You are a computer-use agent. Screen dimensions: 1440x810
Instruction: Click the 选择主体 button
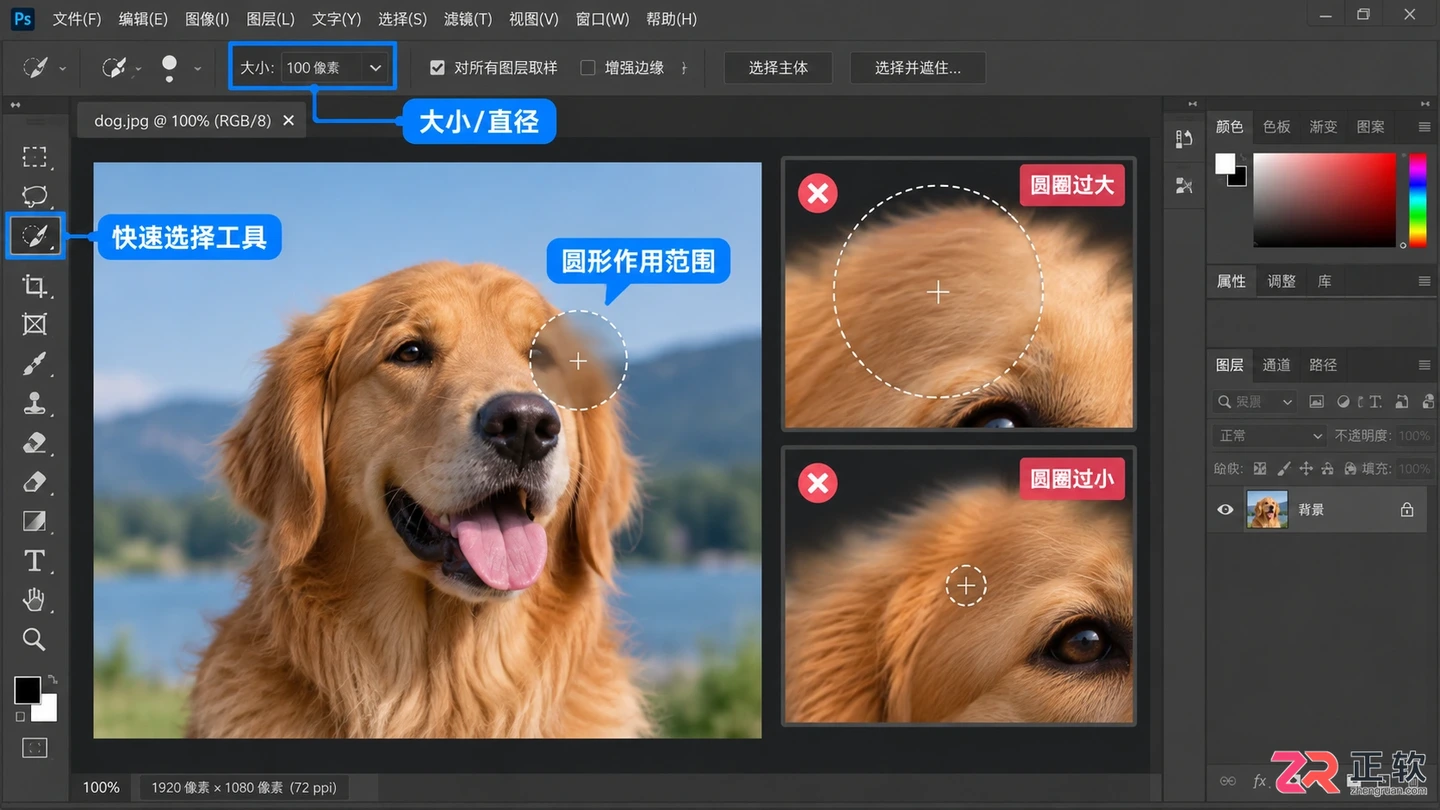click(x=778, y=68)
